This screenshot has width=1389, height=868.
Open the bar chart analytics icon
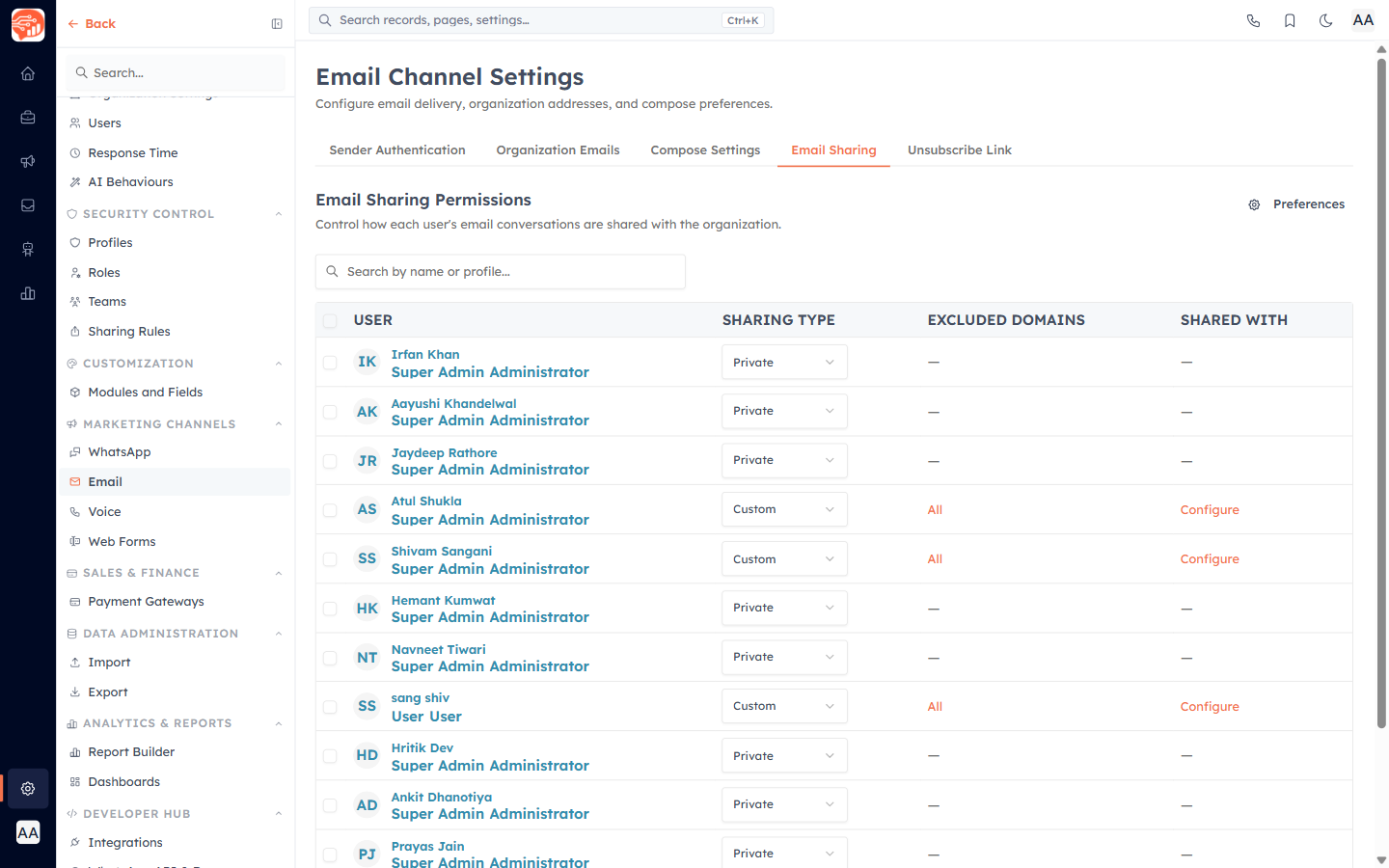[28, 293]
